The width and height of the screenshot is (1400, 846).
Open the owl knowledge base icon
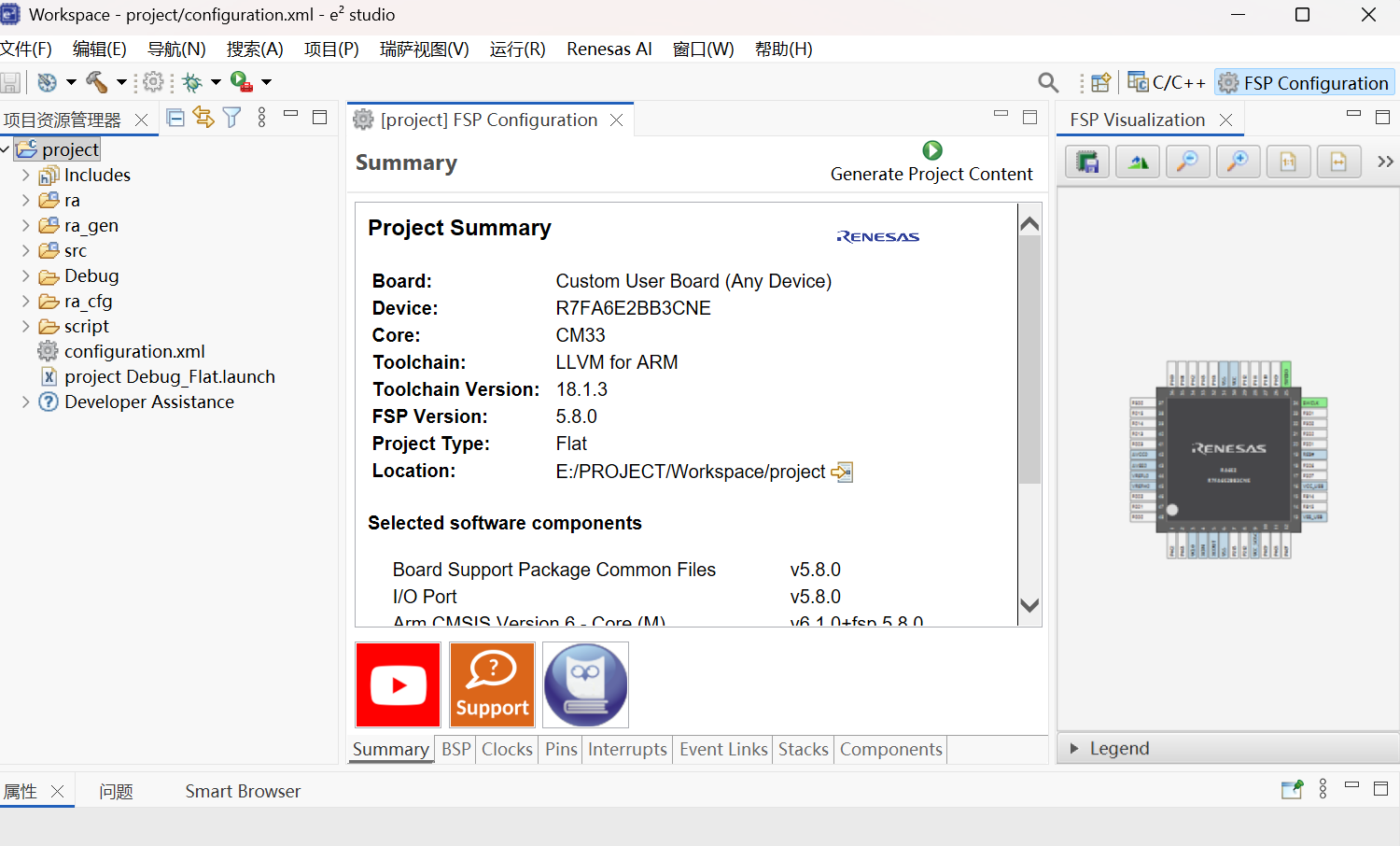point(585,684)
